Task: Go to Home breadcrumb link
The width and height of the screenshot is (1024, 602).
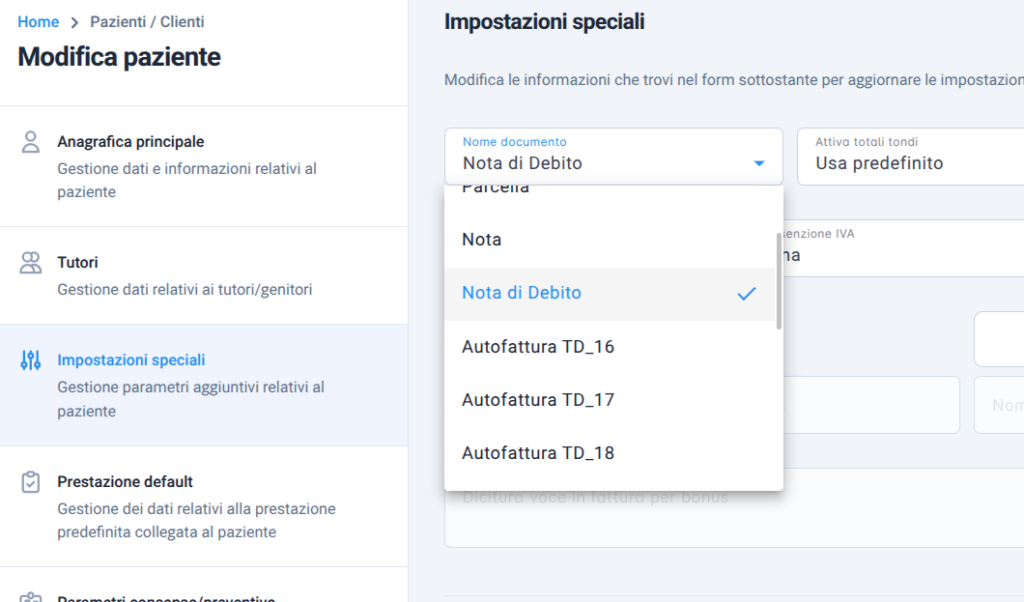Action: pyautogui.click(x=38, y=22)
